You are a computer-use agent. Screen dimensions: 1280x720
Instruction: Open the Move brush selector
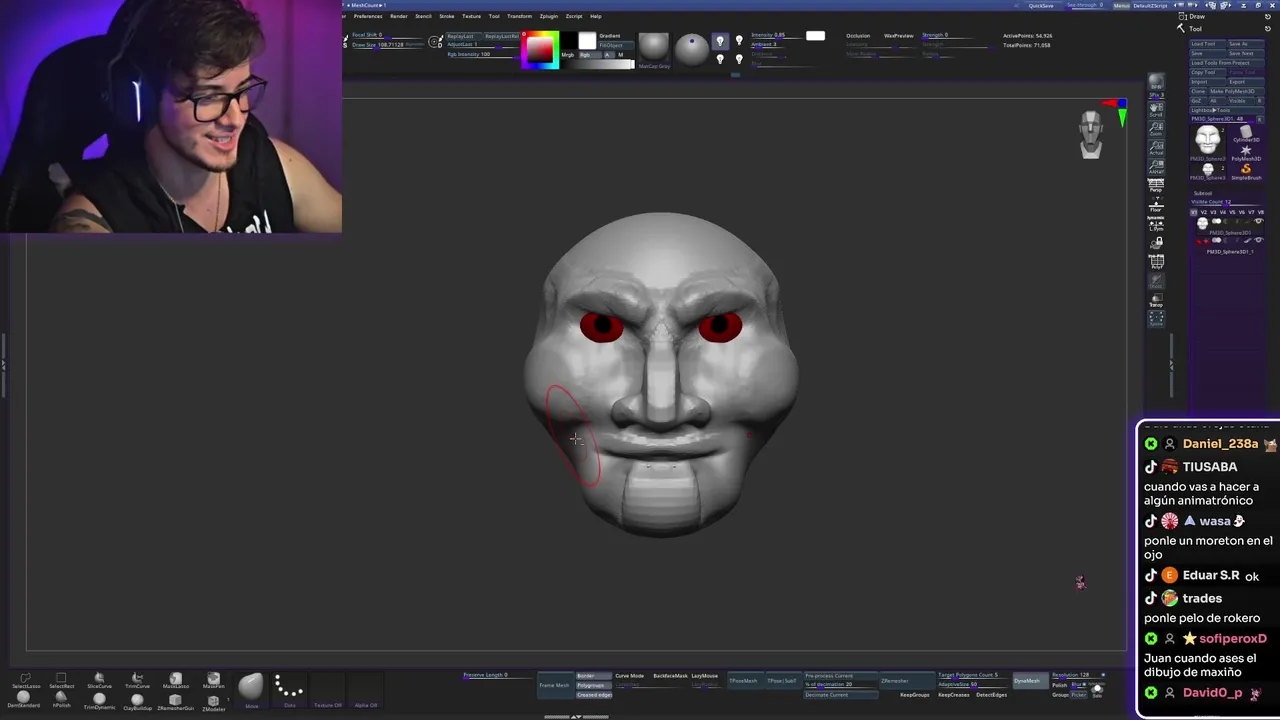click(x=251, y=689)
